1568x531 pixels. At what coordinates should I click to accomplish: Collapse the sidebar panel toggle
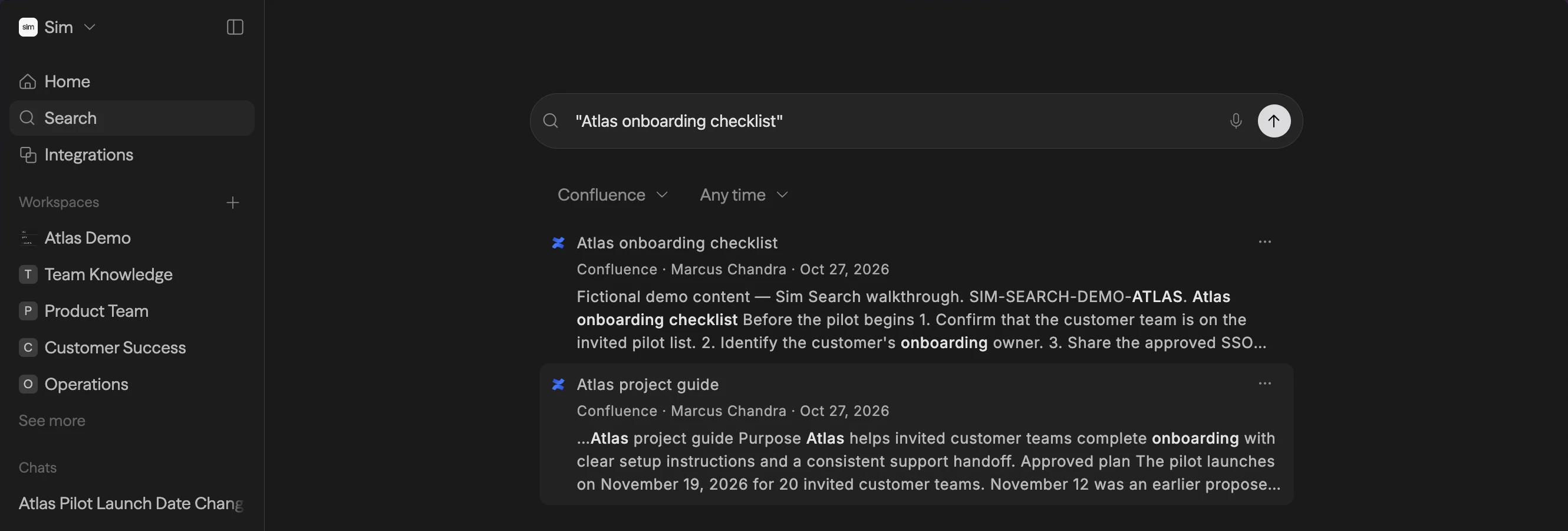pyautogui.click(x=235, y=27)
